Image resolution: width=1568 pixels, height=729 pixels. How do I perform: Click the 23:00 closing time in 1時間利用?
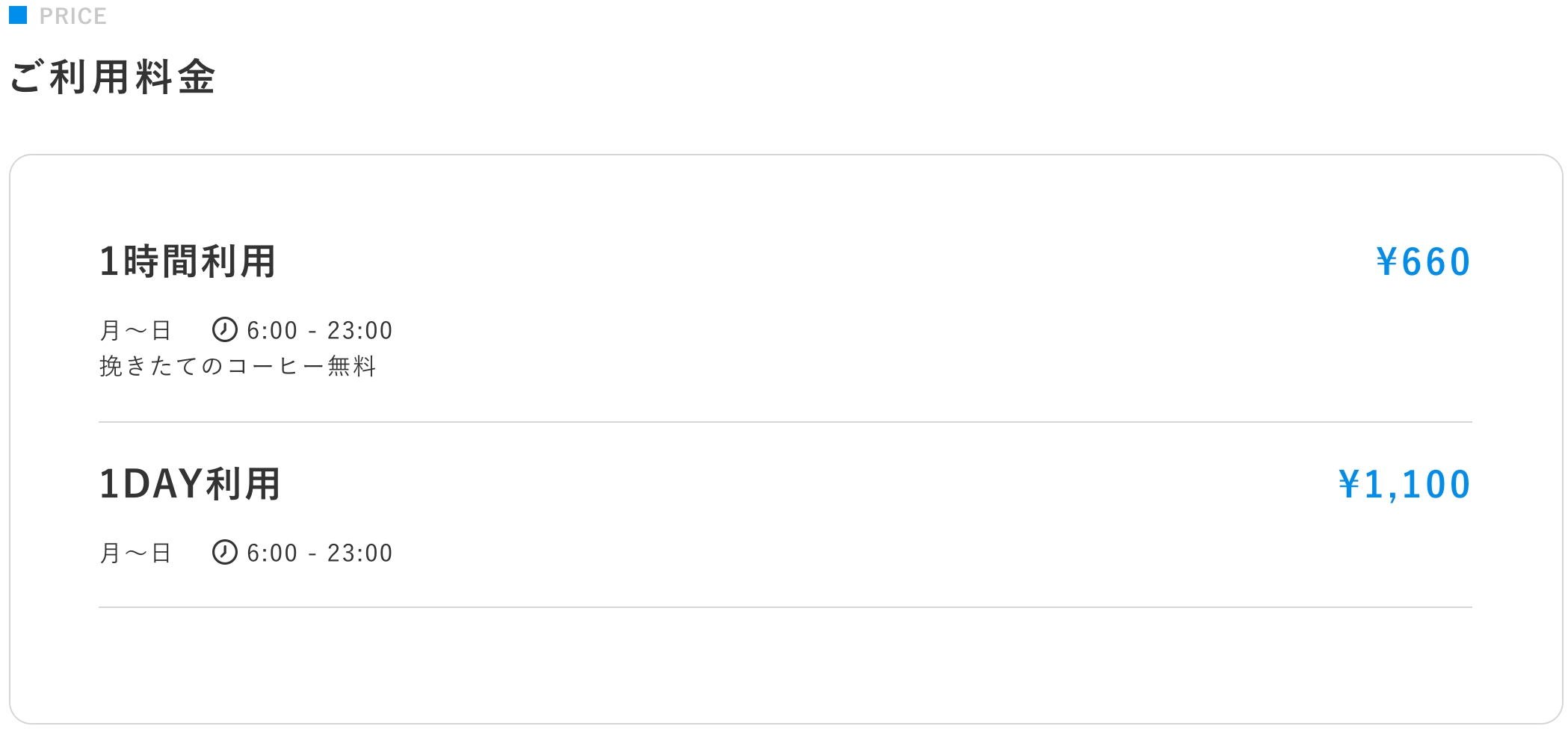359,330
